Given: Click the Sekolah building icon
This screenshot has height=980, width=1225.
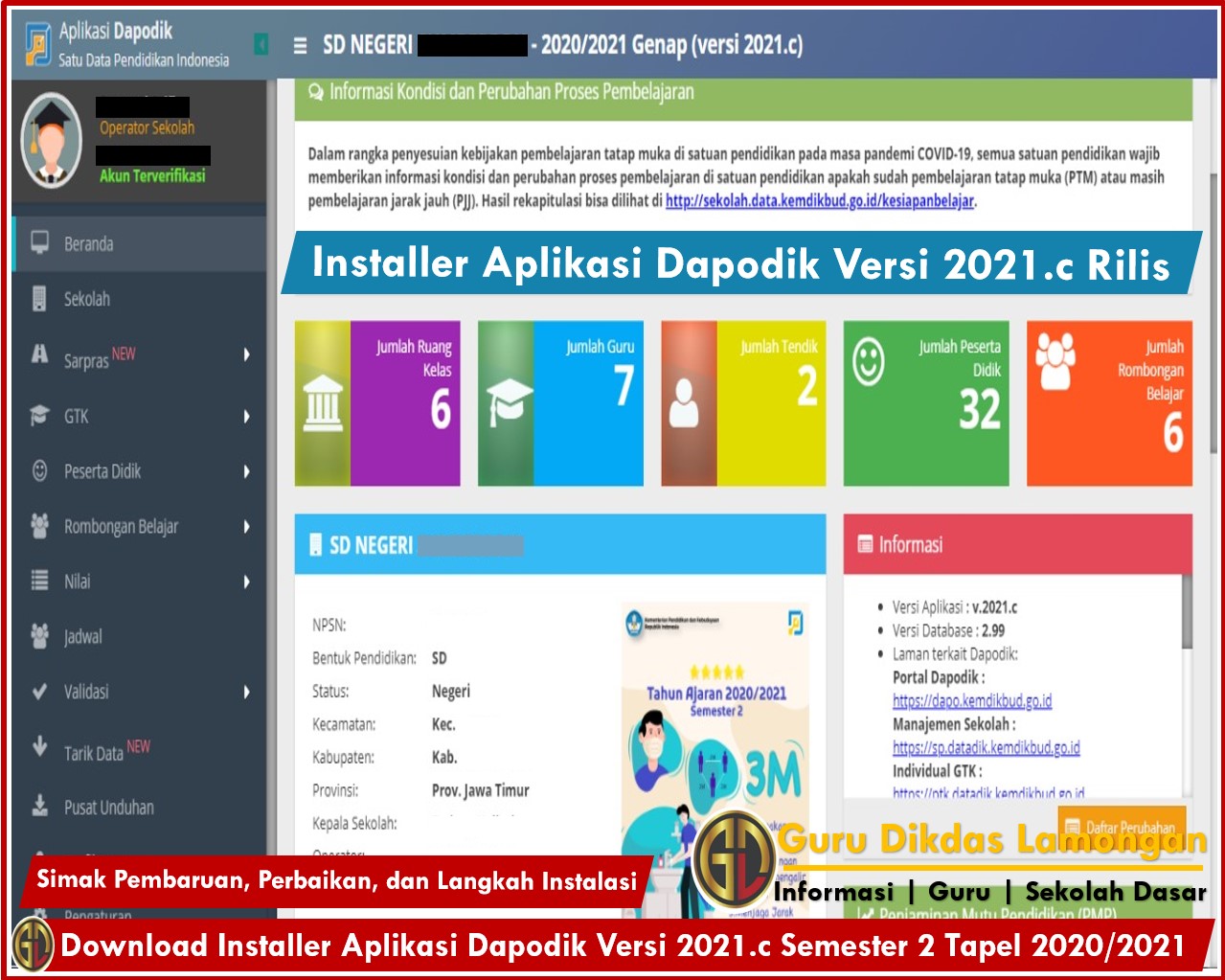Looking at the screenshot, I should point(39,298).
